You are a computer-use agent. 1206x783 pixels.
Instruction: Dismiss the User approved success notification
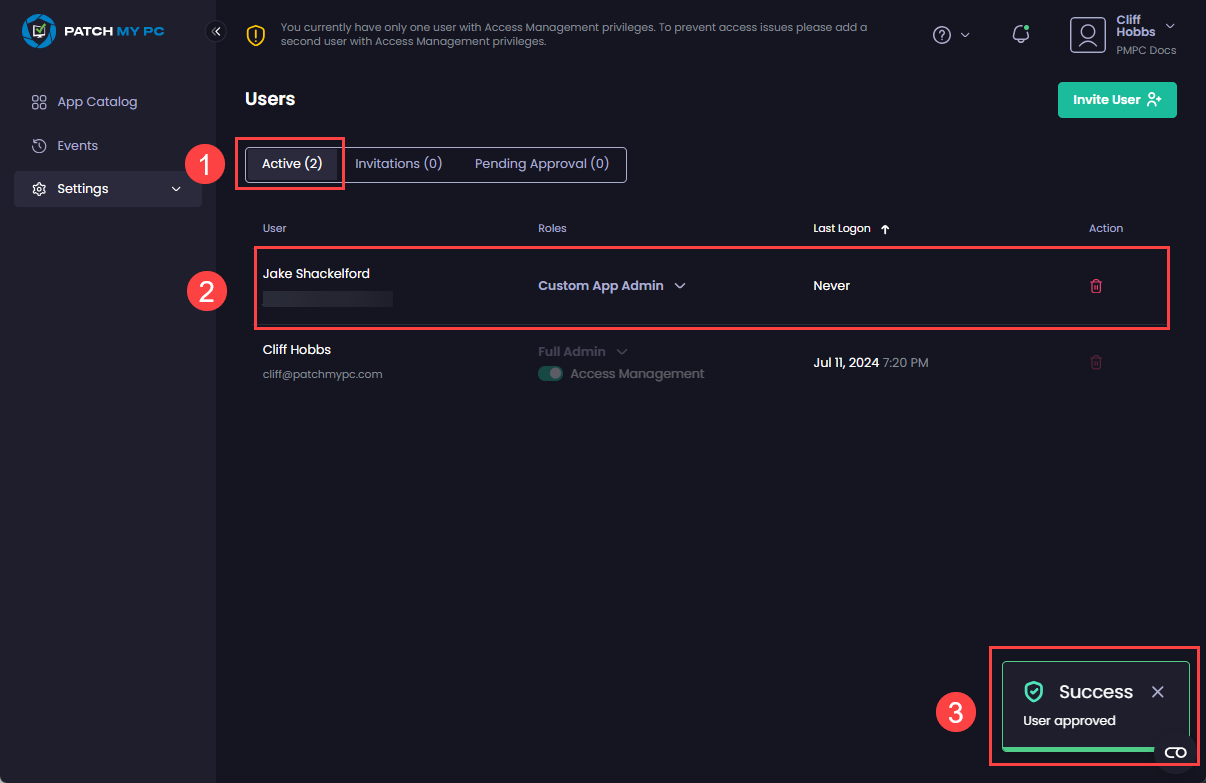(x=1157, y=691)
